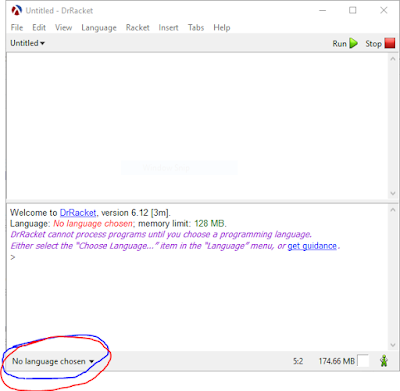The width and height of the screenshot is (400, 391).
Task: Open the Language menu
Action: click(x=99, y=28)
